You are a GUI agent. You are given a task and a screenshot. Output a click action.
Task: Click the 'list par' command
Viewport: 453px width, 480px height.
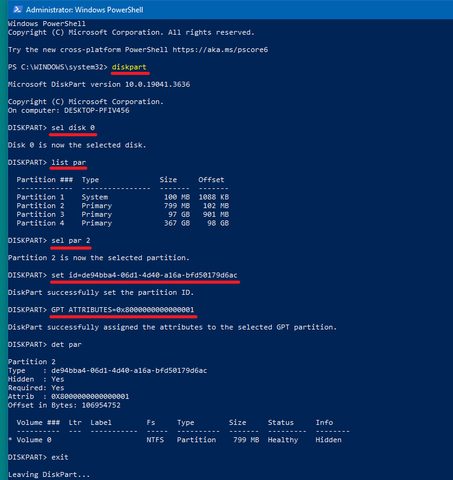[69, 162]
